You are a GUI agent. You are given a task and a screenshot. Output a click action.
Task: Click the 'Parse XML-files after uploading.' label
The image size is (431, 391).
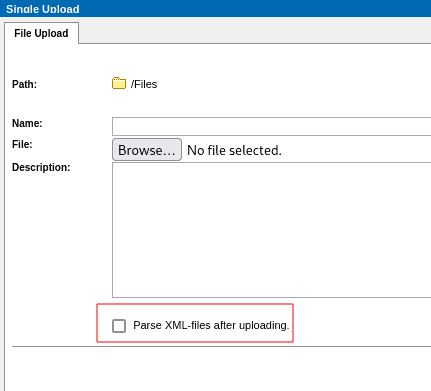point(211,325)
